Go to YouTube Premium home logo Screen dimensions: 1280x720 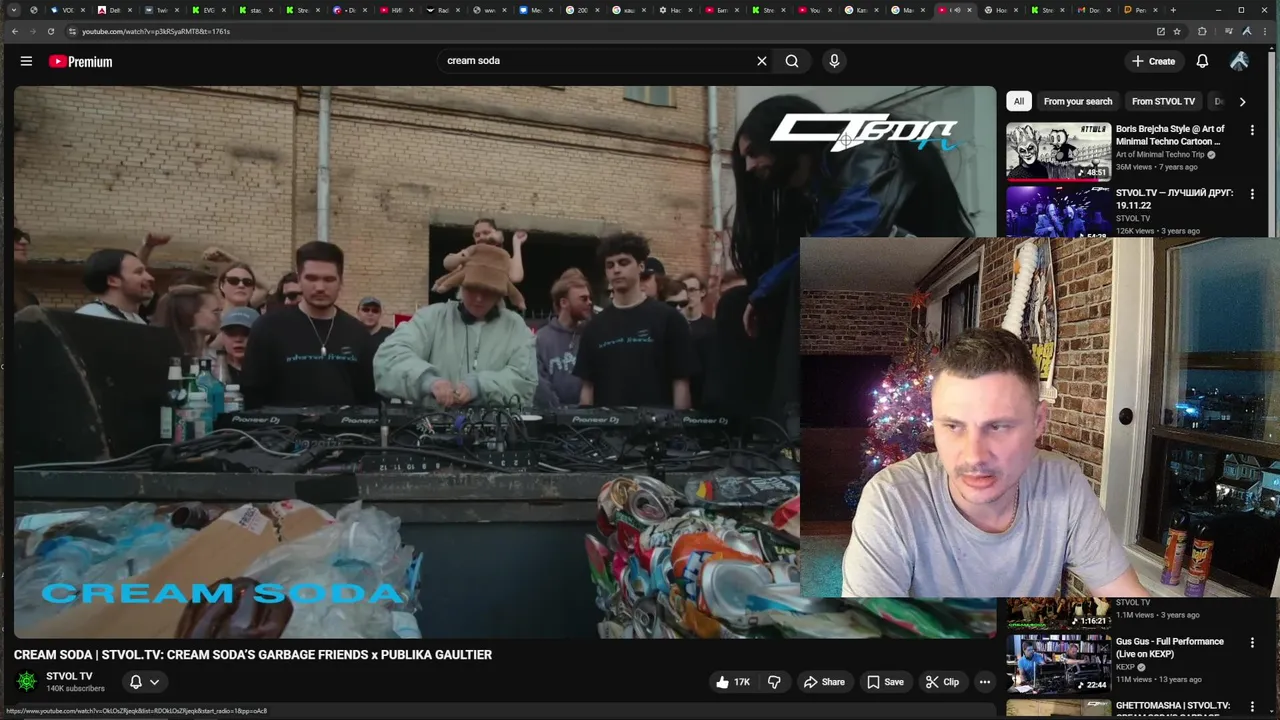(x=80, y=61)
